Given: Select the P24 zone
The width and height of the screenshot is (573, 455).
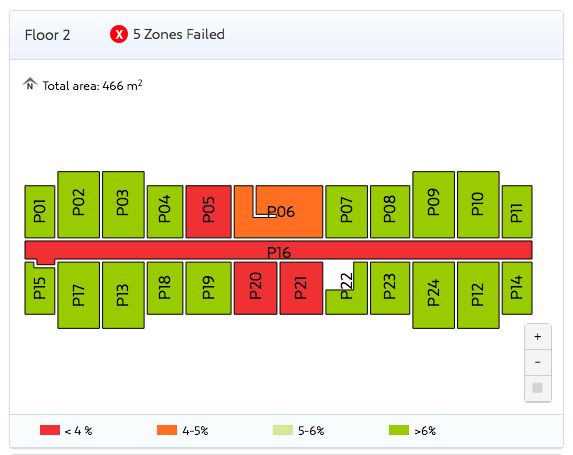Looking at the screenshot, I should coord(433,295).
